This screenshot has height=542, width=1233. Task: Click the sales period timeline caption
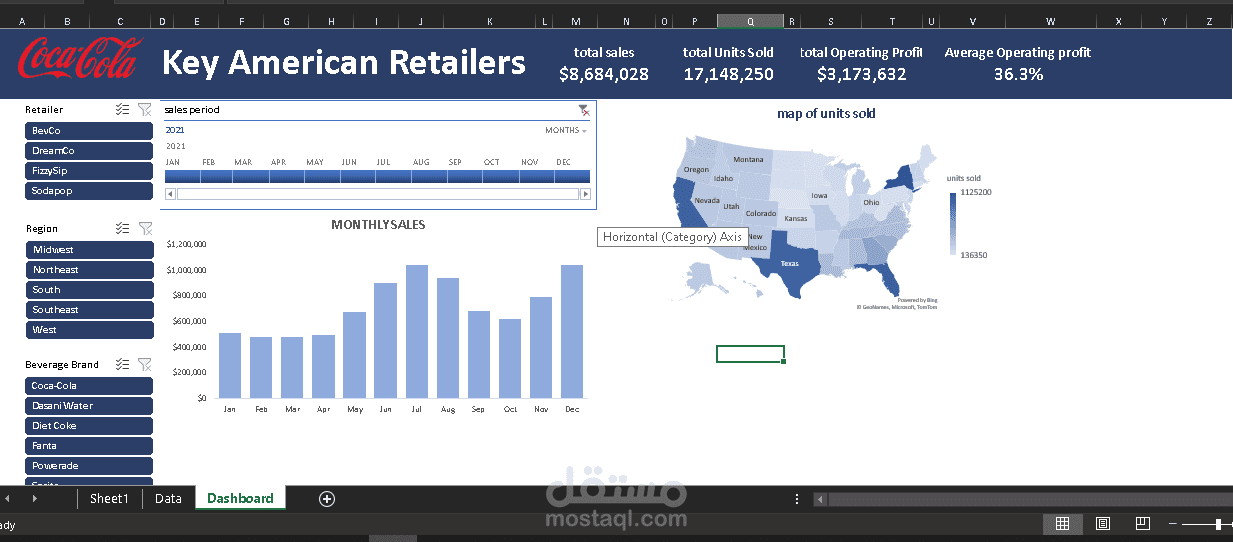point(192,110)
